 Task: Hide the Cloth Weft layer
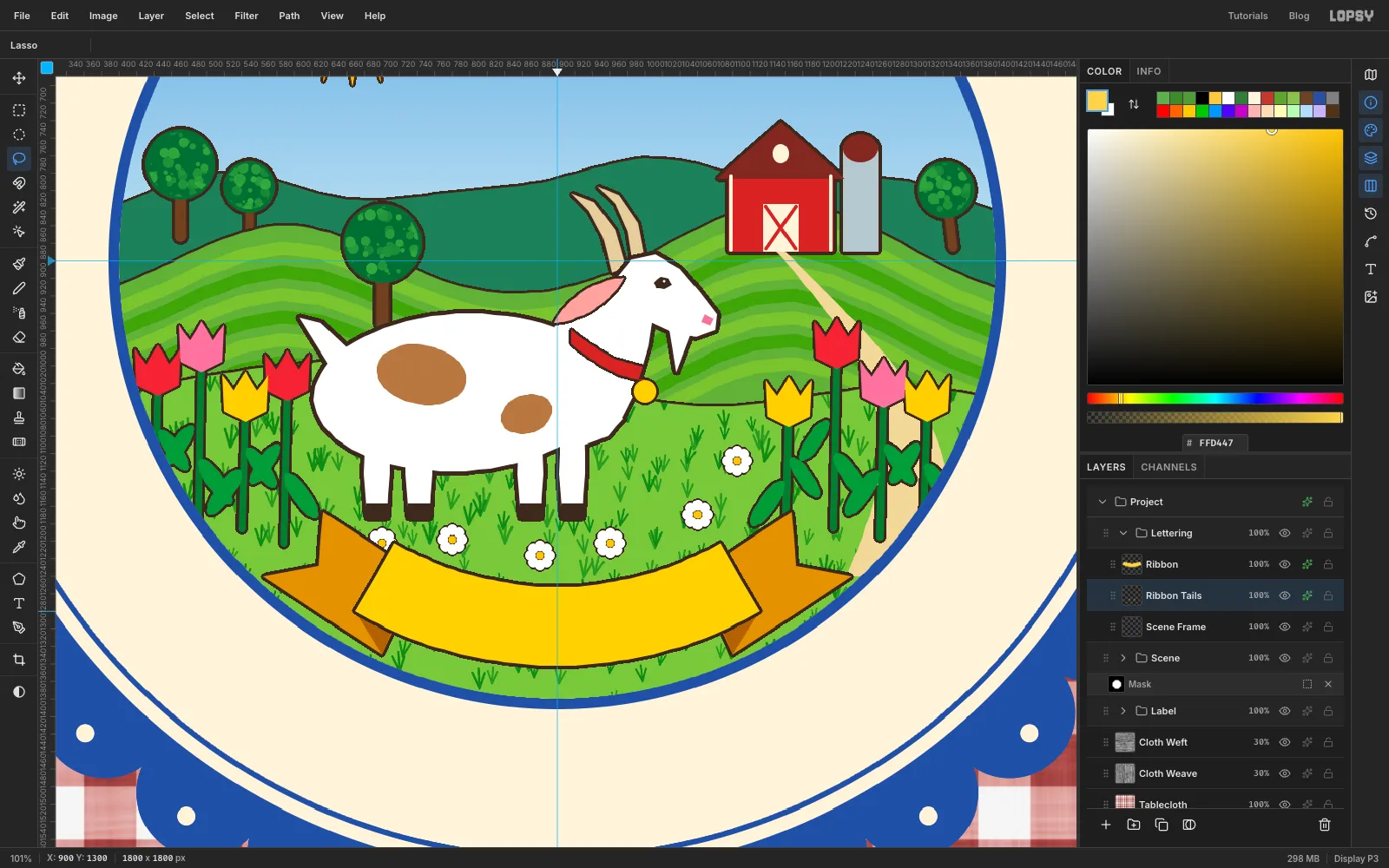coord(1285,742)
